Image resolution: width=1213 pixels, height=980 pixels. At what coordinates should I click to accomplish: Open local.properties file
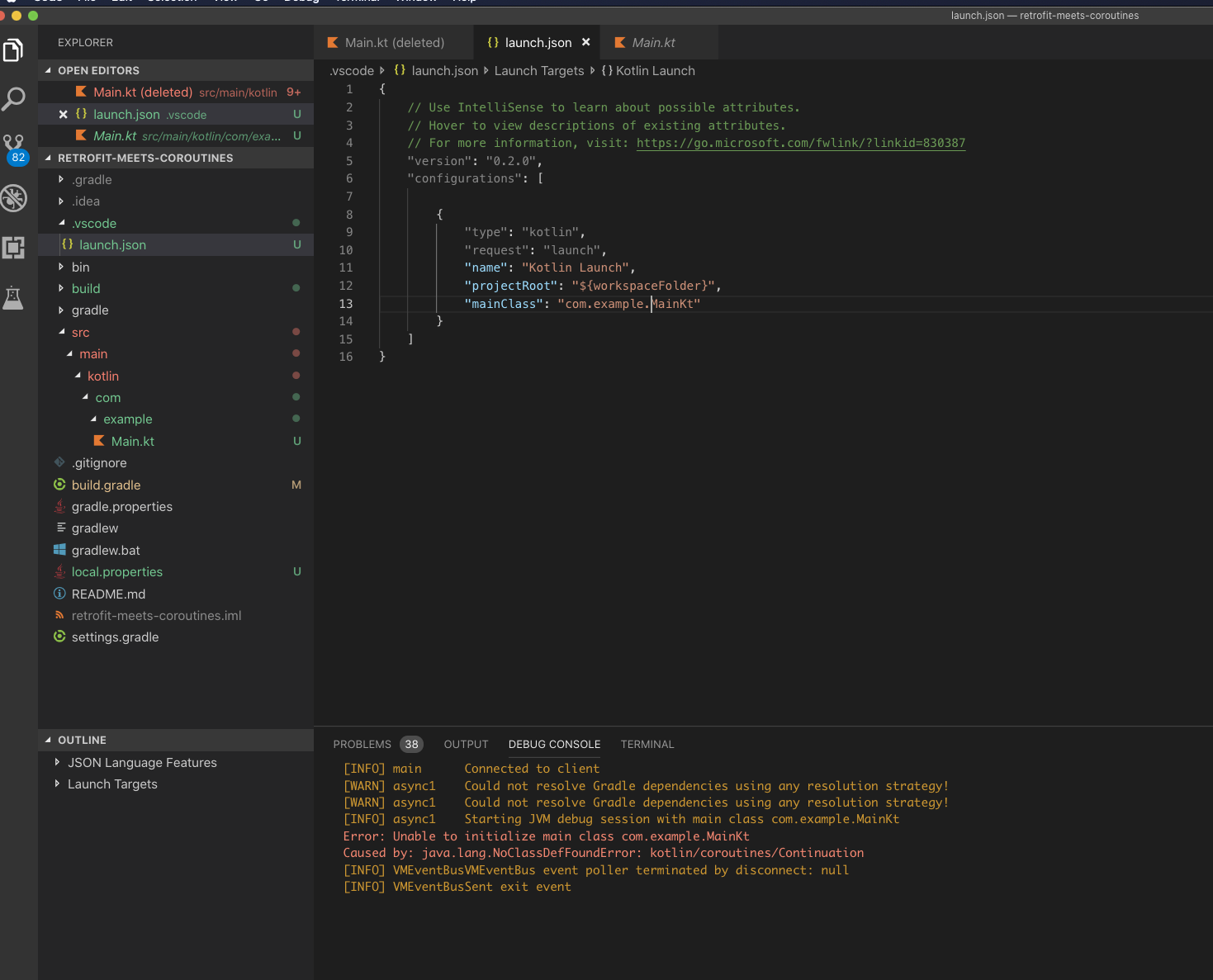pos(176,571)
